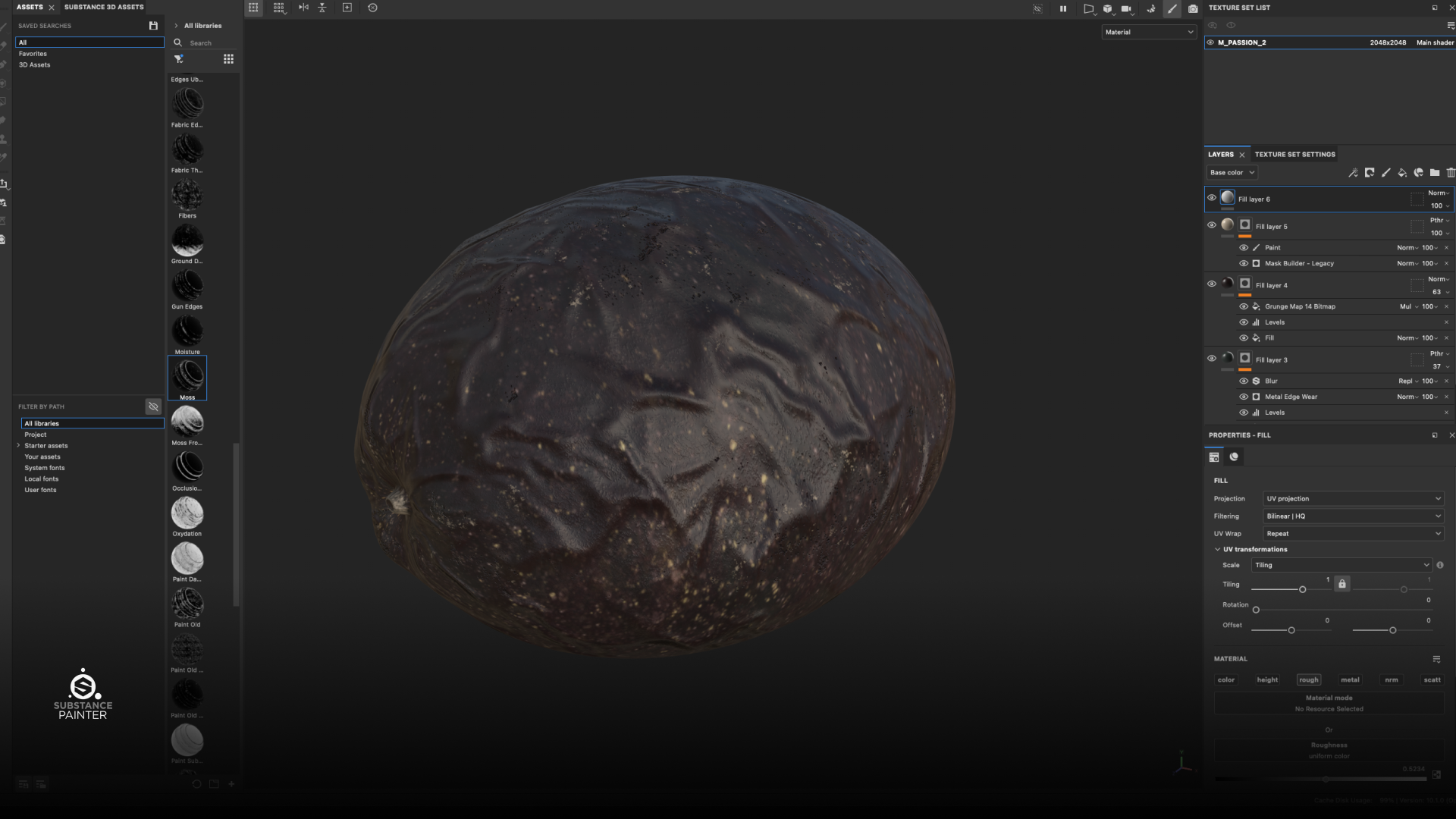Save the current search with the disk icon
The image size is (1456, 819).
(153, 26)
